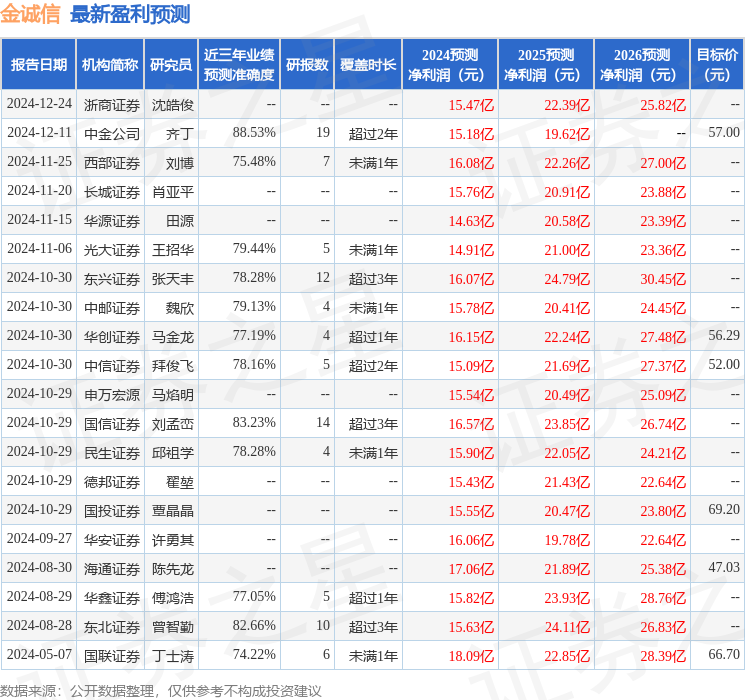Select the 中信证券 institution cell
This screenshot has width=745, height=700.
pyautogui.click(x=112, y=365)
